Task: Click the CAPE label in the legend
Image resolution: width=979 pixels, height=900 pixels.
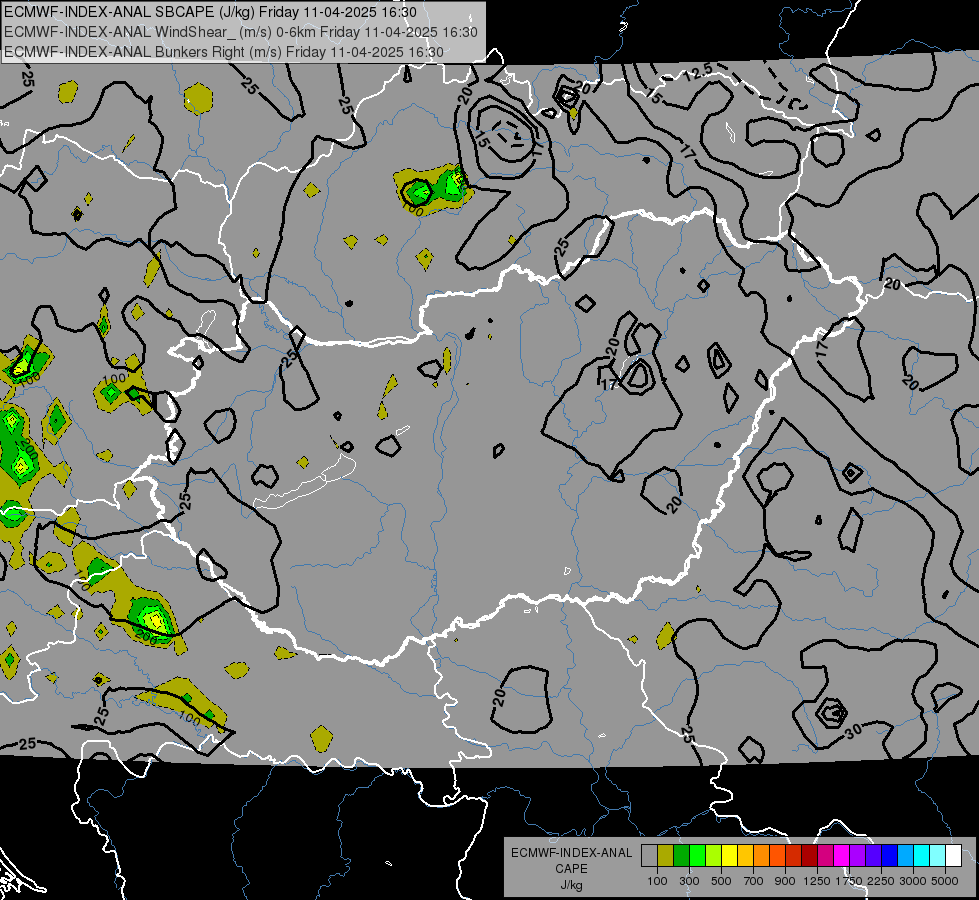Action: pyautogui.click(x=571, y=869)
